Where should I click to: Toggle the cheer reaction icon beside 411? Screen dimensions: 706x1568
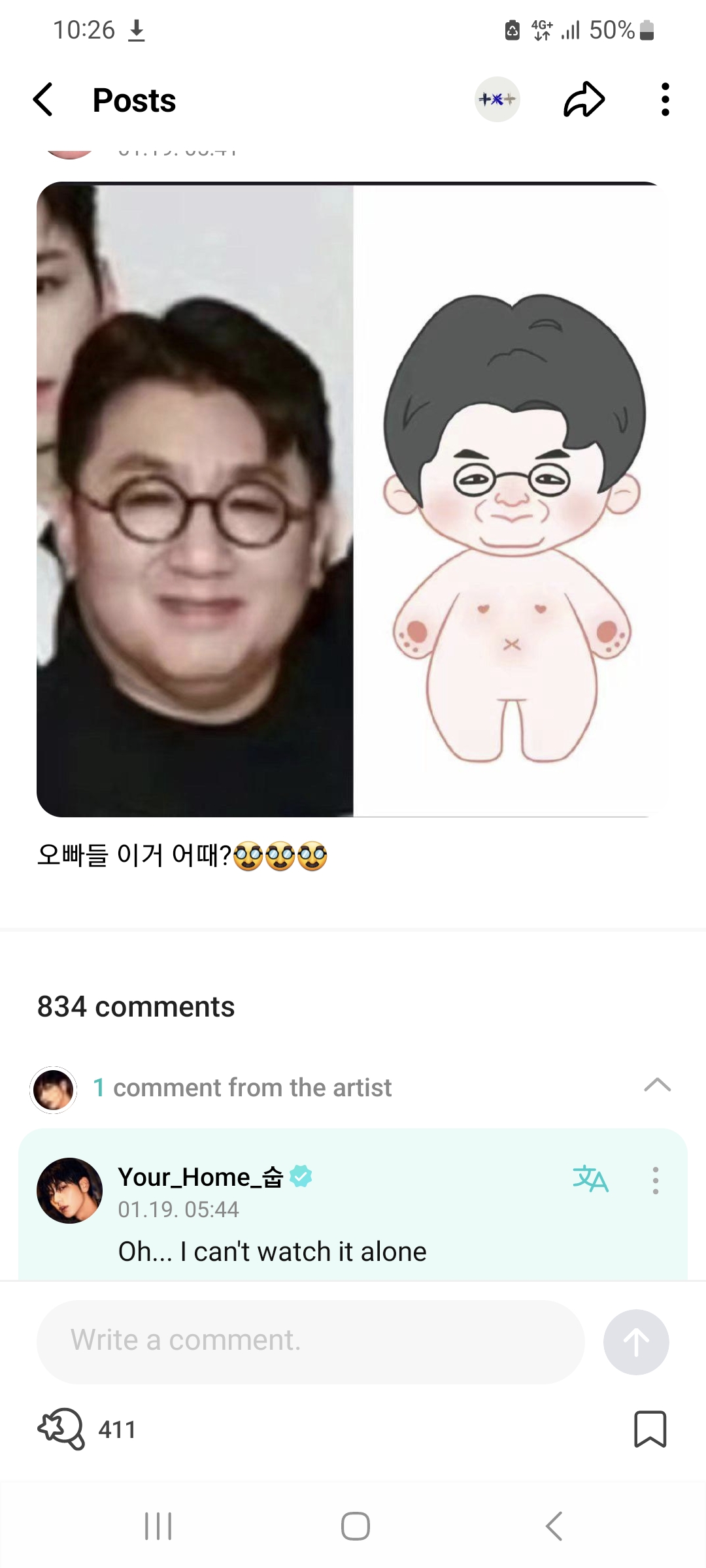click(x=61, y=1429)
